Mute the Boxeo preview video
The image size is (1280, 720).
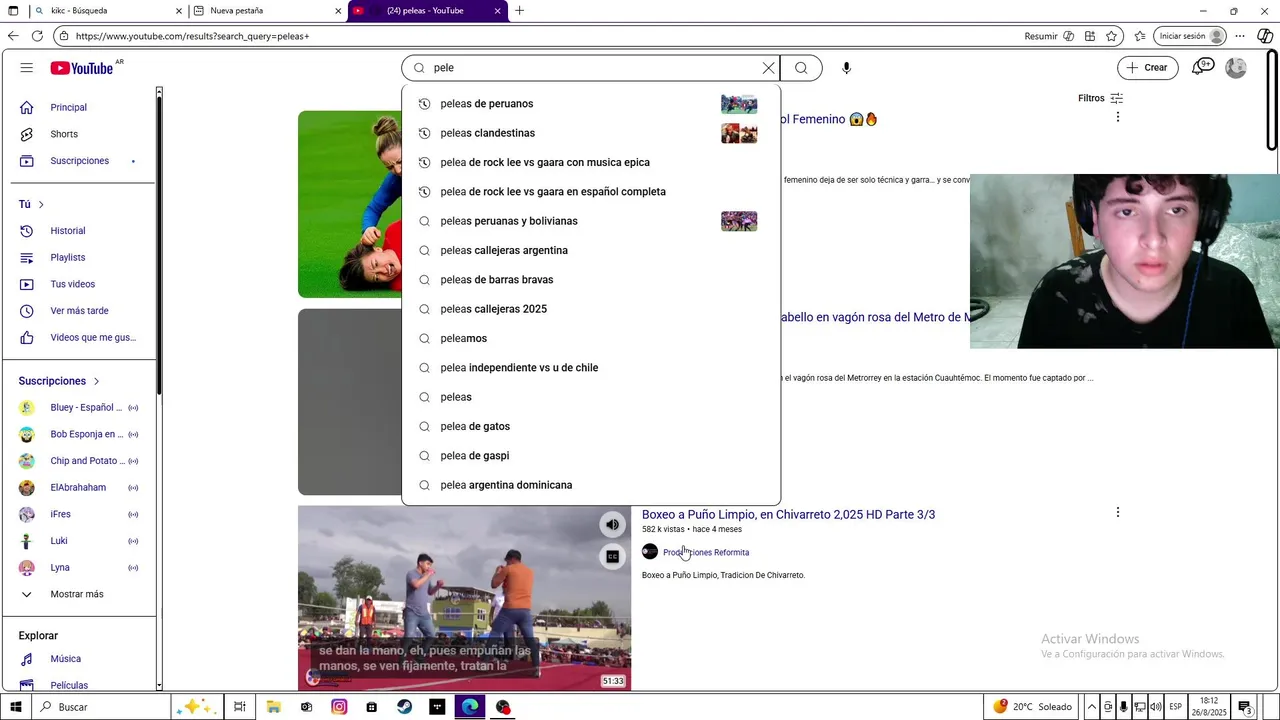point(612,524)
